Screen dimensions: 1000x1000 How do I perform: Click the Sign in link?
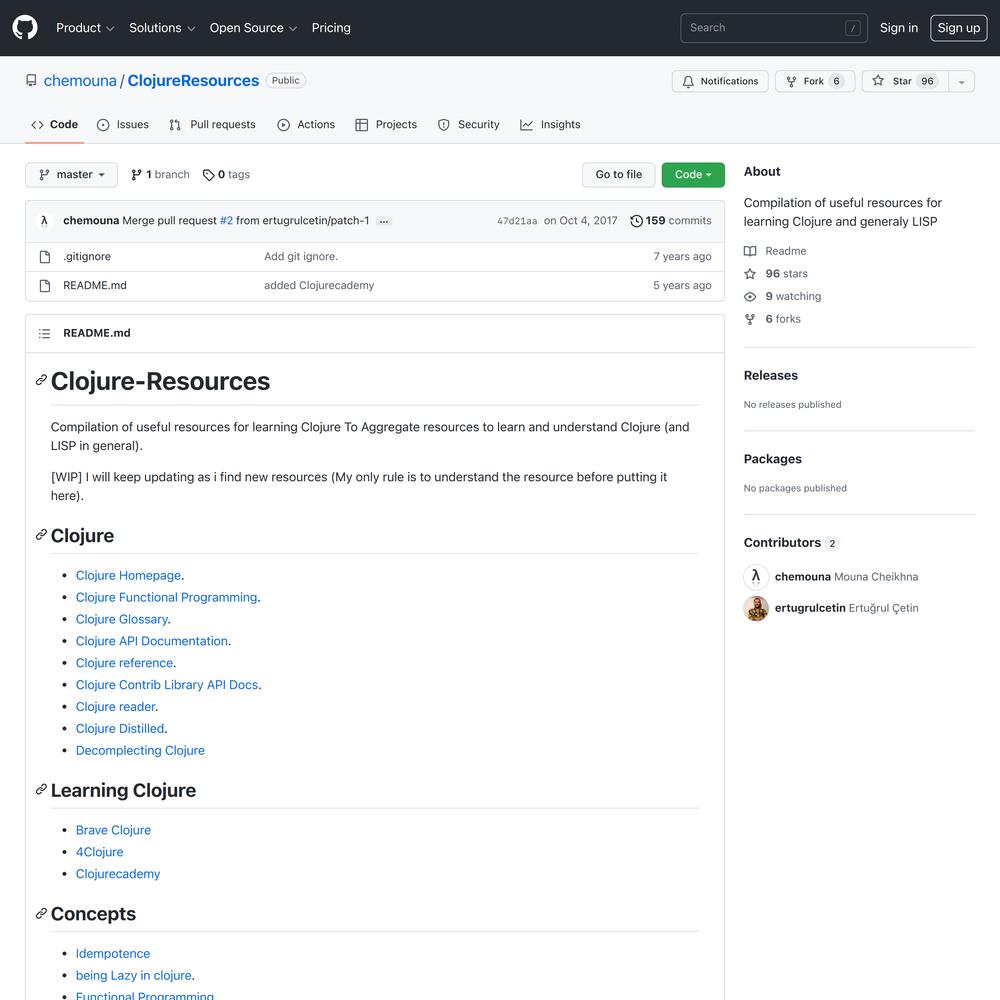(x=899, y=28)
